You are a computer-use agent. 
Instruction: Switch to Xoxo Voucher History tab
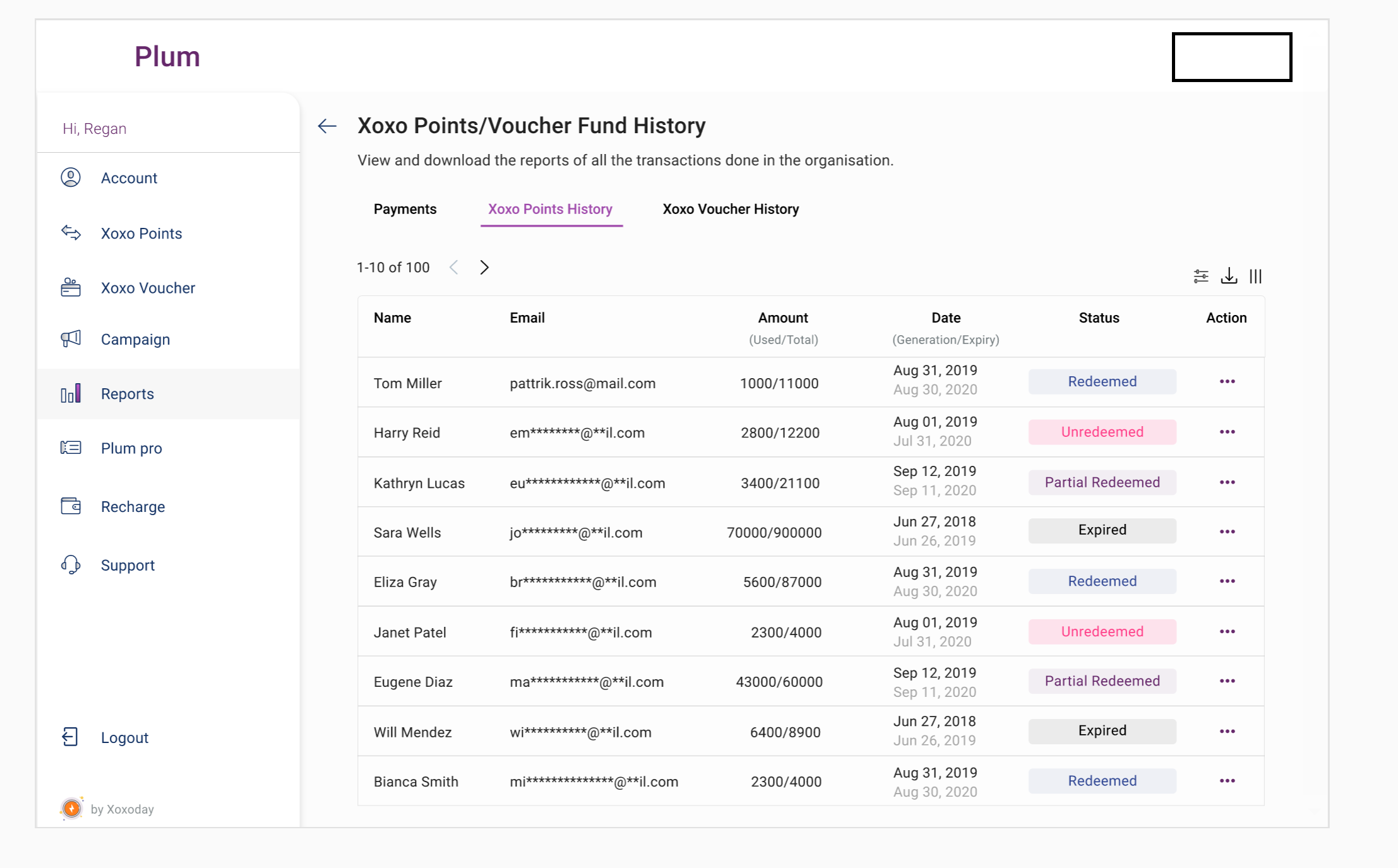click(731, 209)
